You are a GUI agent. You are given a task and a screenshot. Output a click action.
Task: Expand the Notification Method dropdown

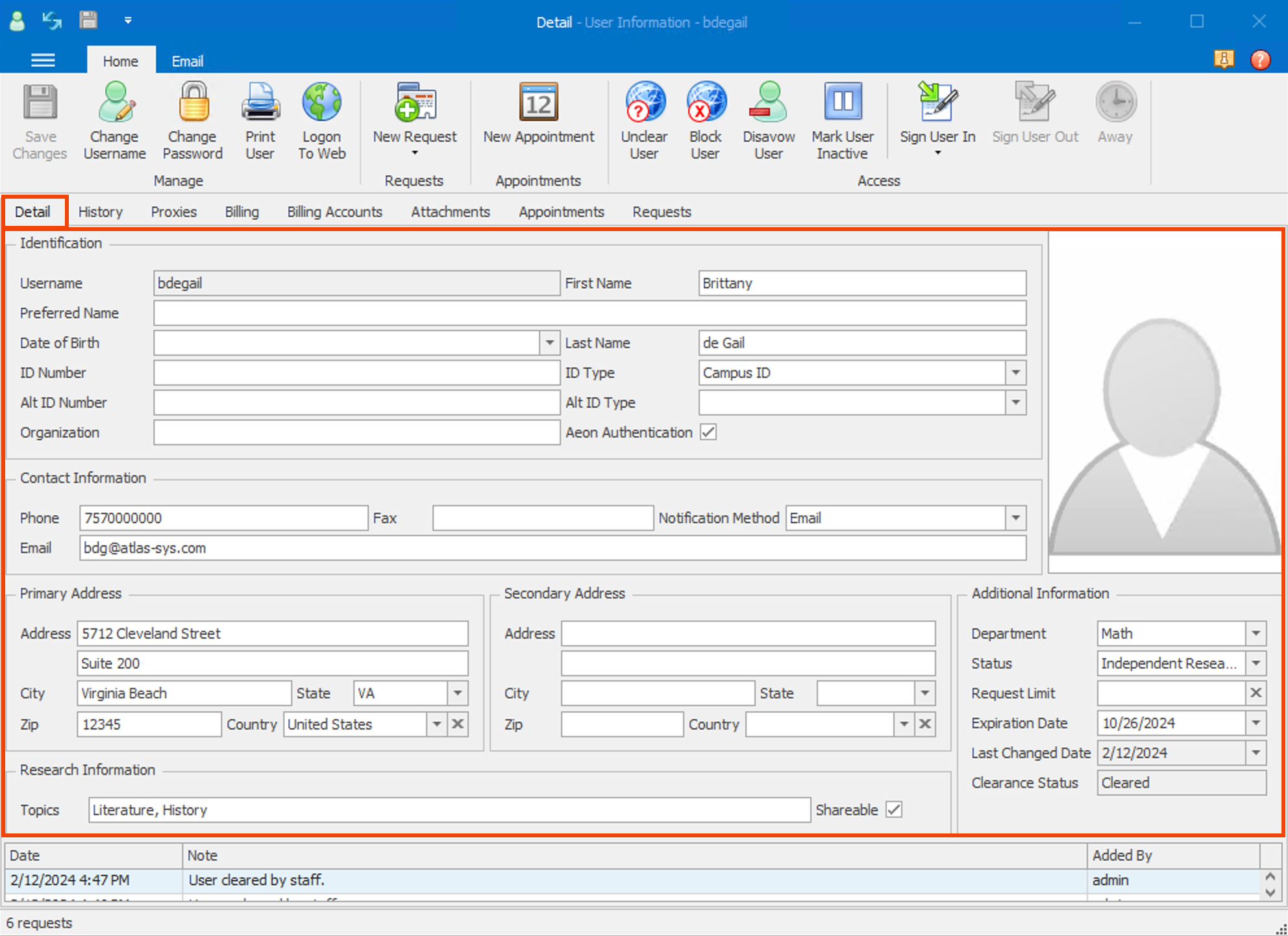click(x=1016, y=517)
